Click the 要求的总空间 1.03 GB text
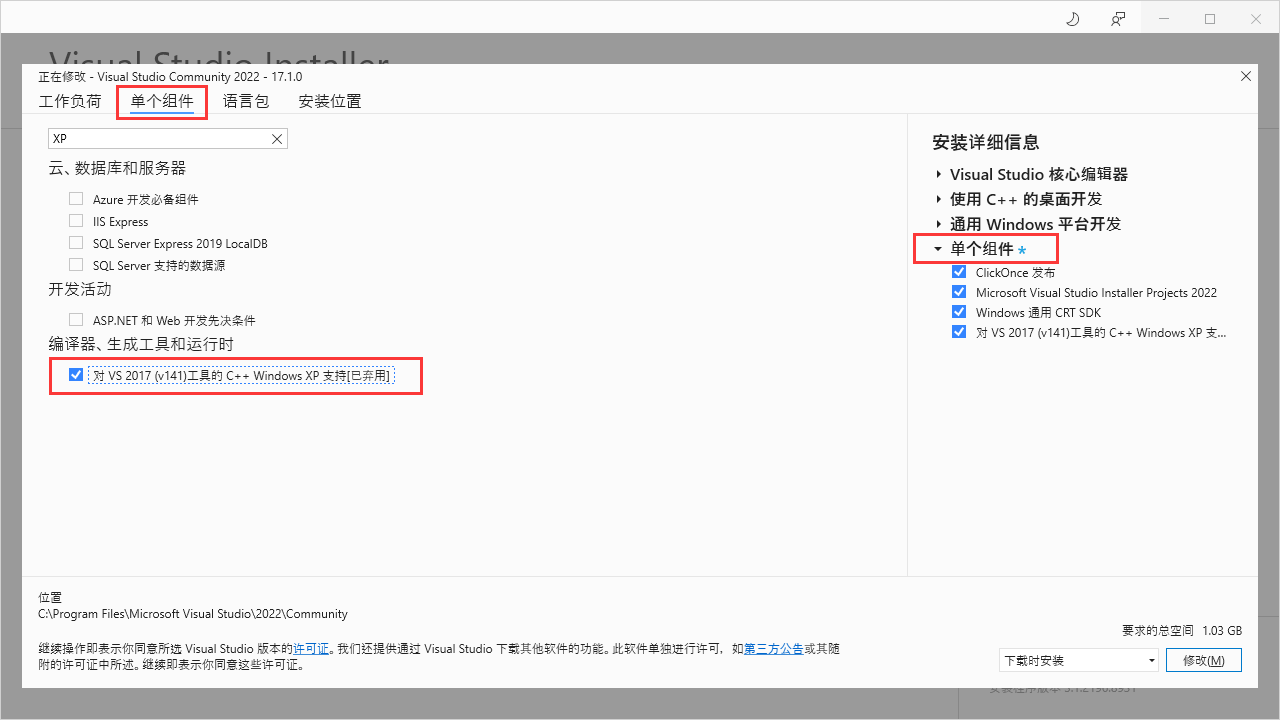Image resolution: width=1280 pixels, height=720 pixels. [1182, 631]
